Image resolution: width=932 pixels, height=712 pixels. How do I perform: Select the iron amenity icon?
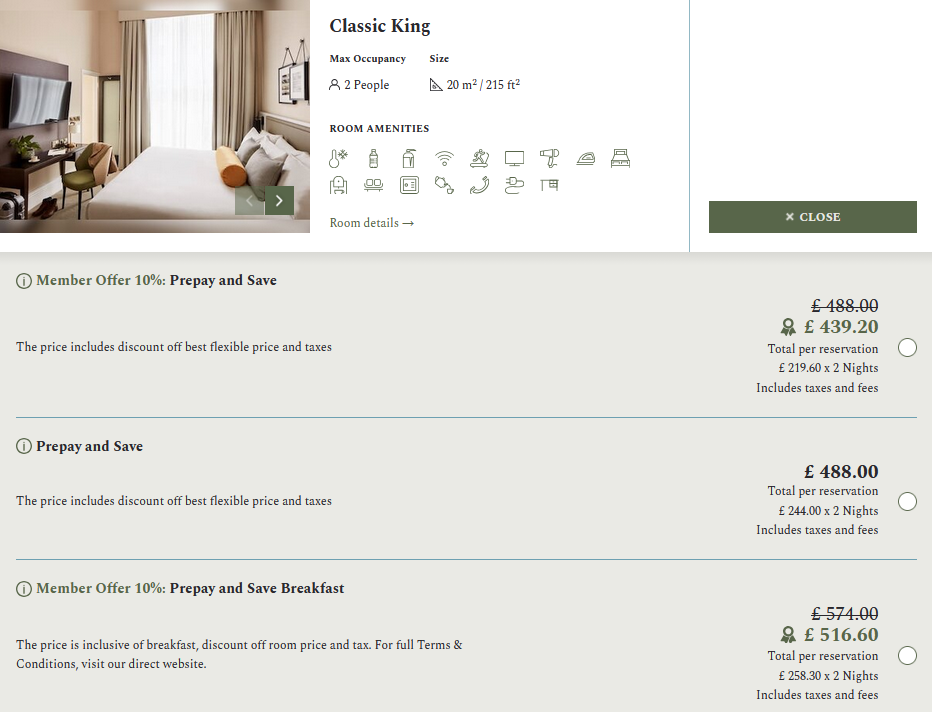(585, 158)
